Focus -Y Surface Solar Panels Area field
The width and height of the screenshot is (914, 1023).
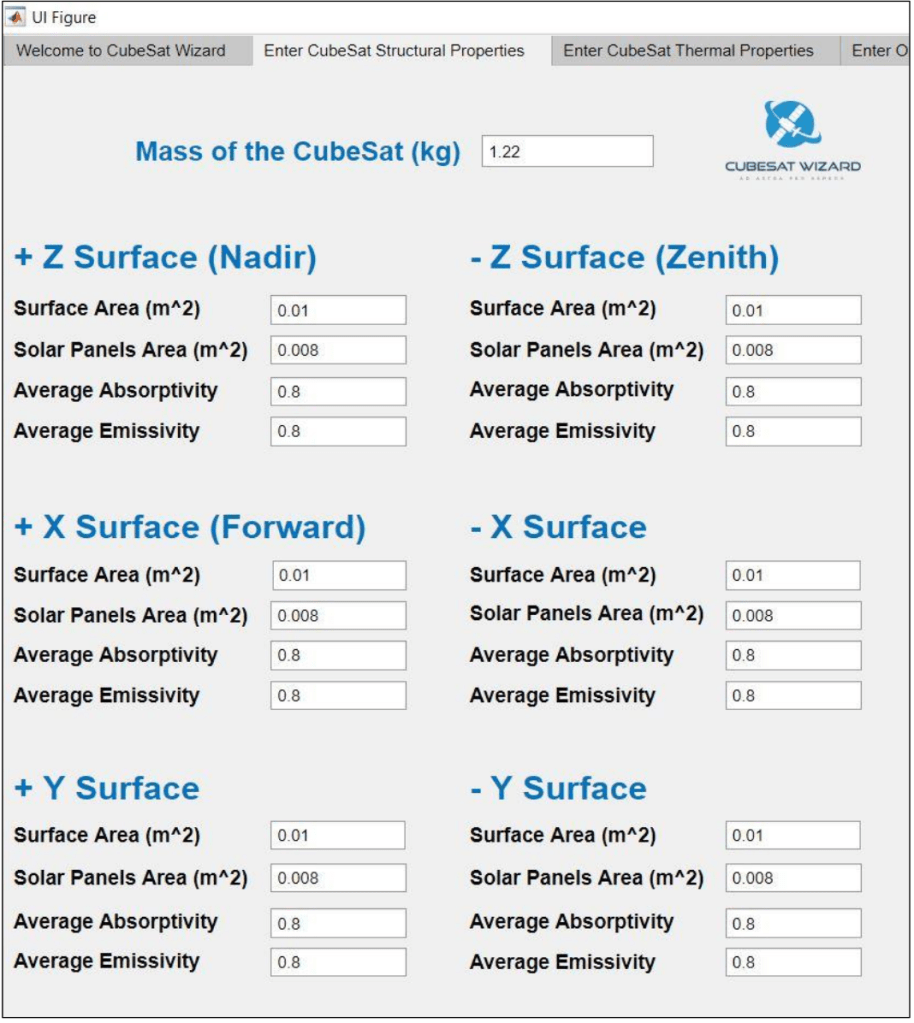[x=794, y=878]
